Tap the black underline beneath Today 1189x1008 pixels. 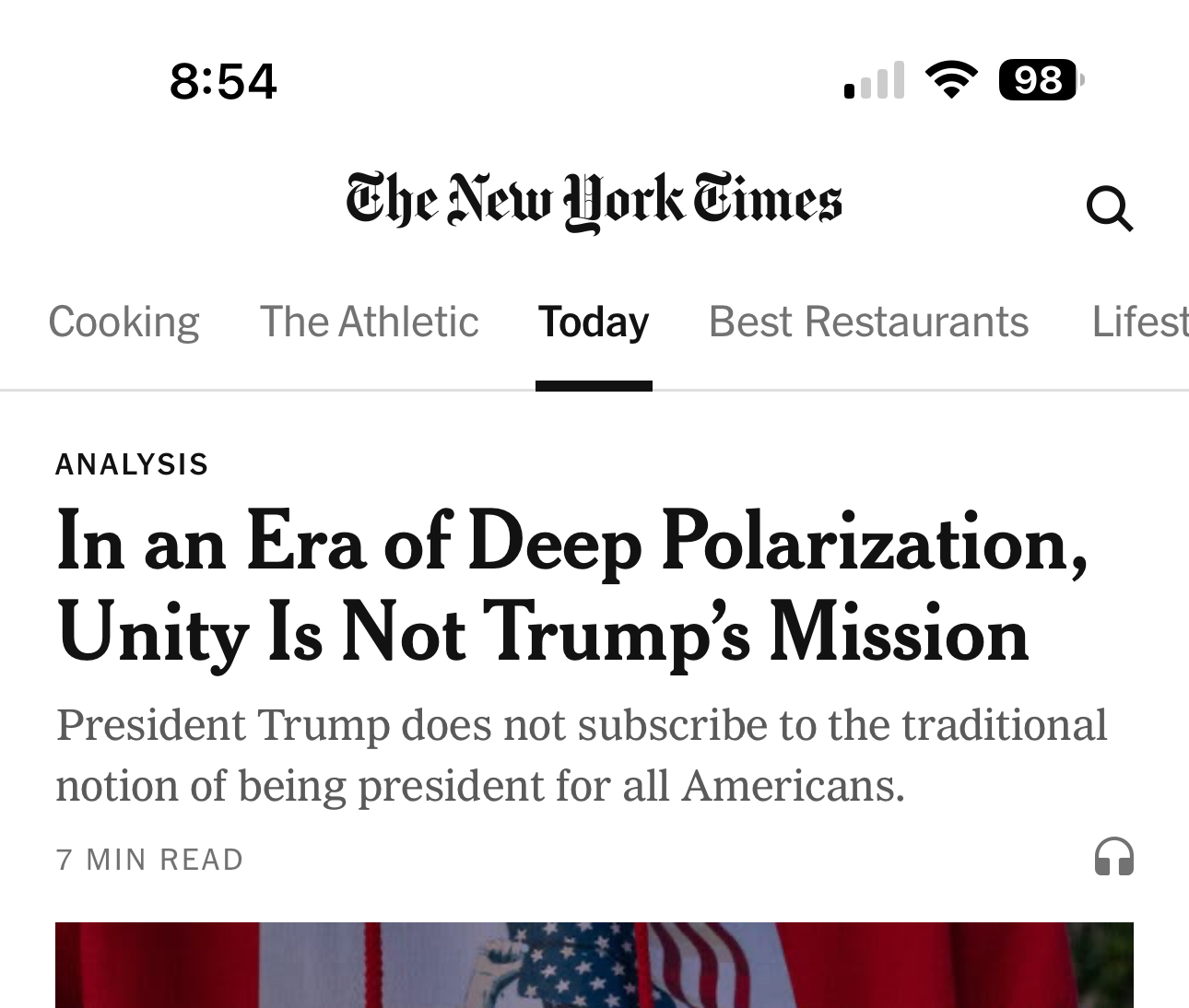[594, 386]
